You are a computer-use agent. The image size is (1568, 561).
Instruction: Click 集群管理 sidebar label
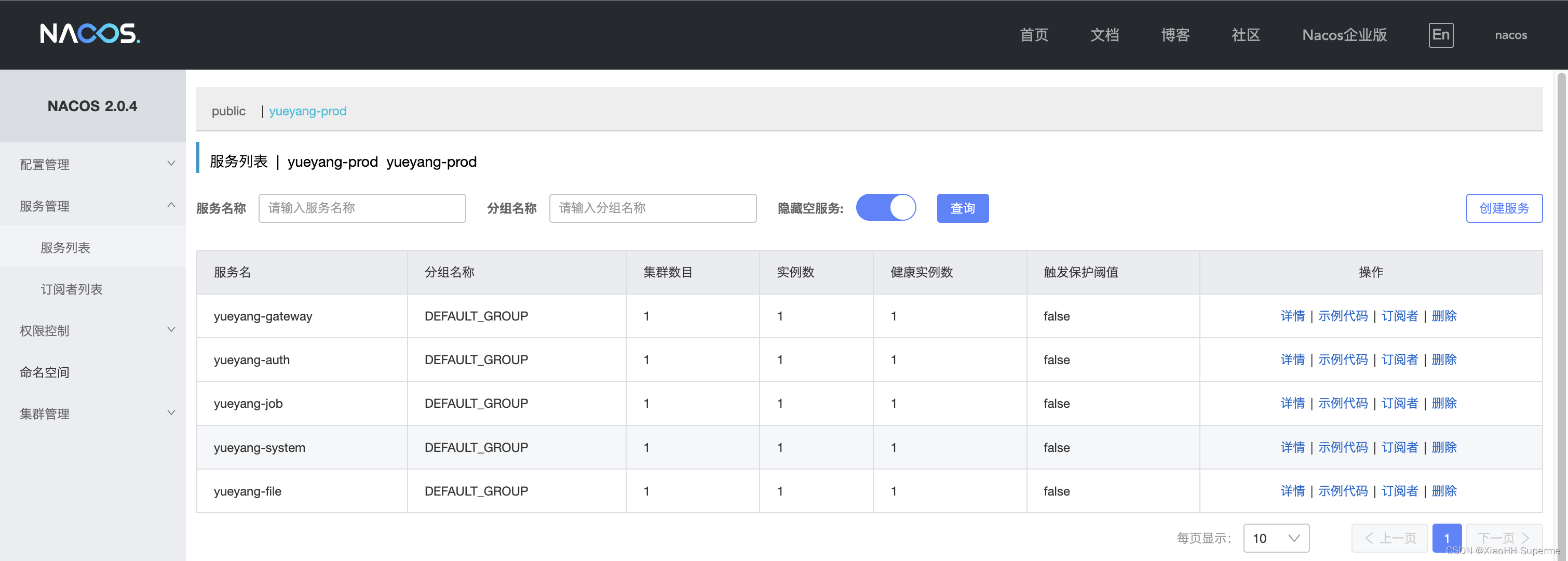tap(45, 413)
